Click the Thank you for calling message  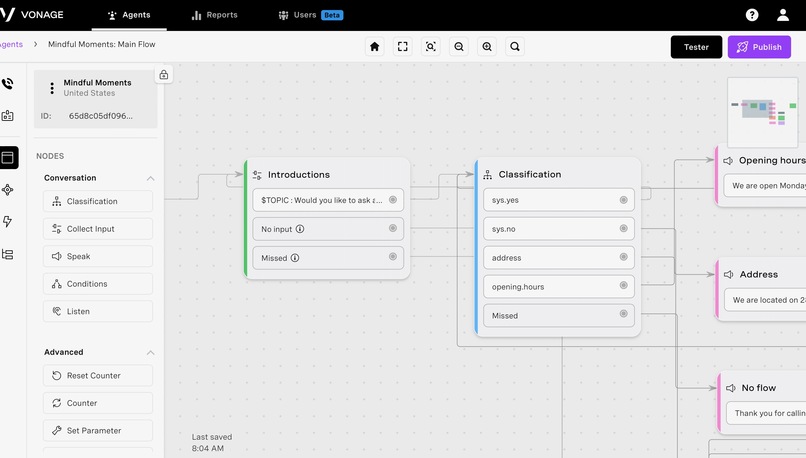(766, 413)
